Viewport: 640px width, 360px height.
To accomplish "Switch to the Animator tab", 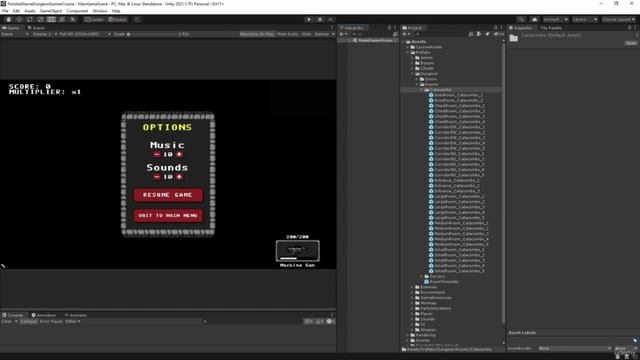I will [x=76, y=315].
